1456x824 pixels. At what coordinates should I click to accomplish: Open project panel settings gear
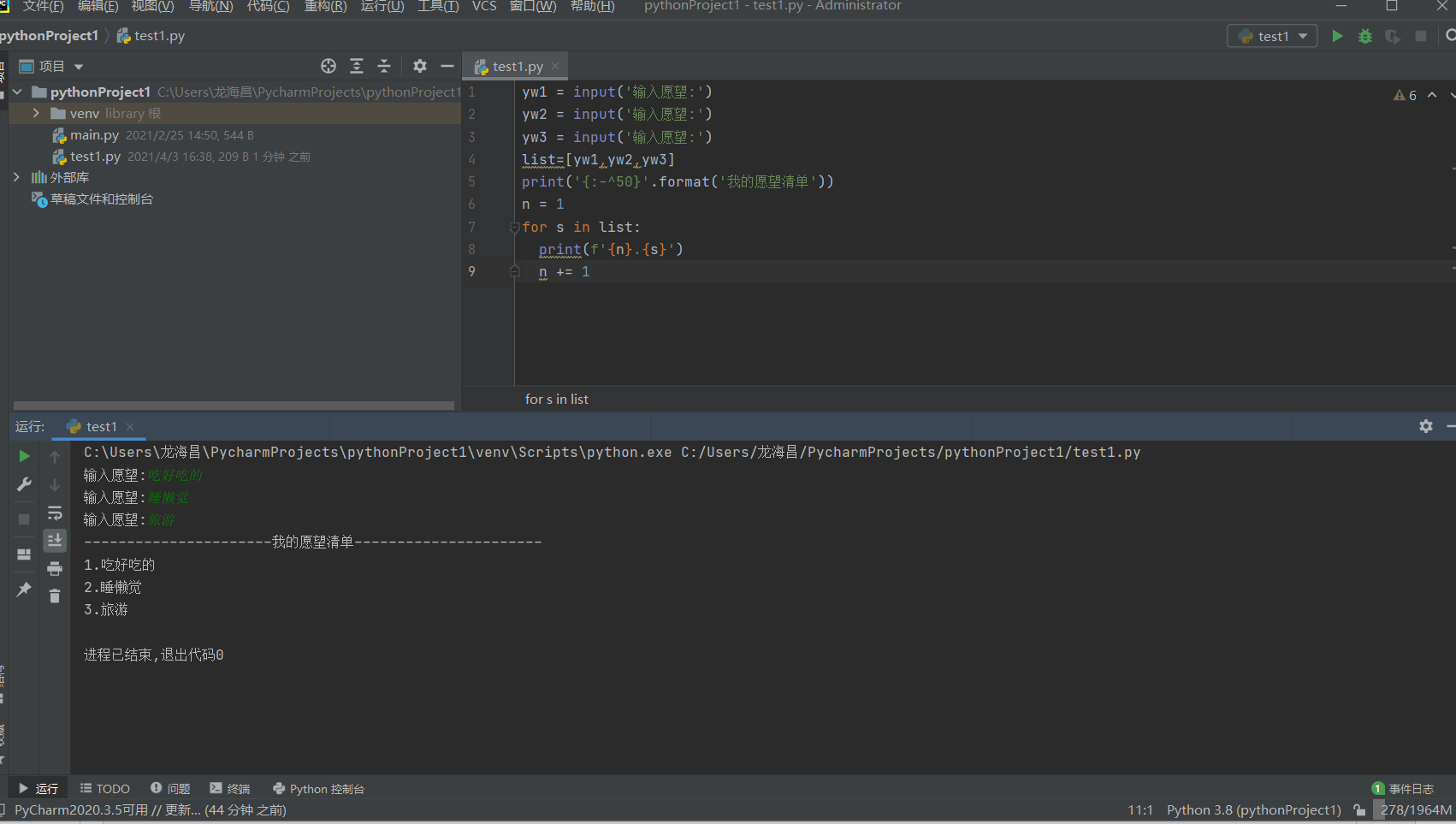(x=419, y=66)
